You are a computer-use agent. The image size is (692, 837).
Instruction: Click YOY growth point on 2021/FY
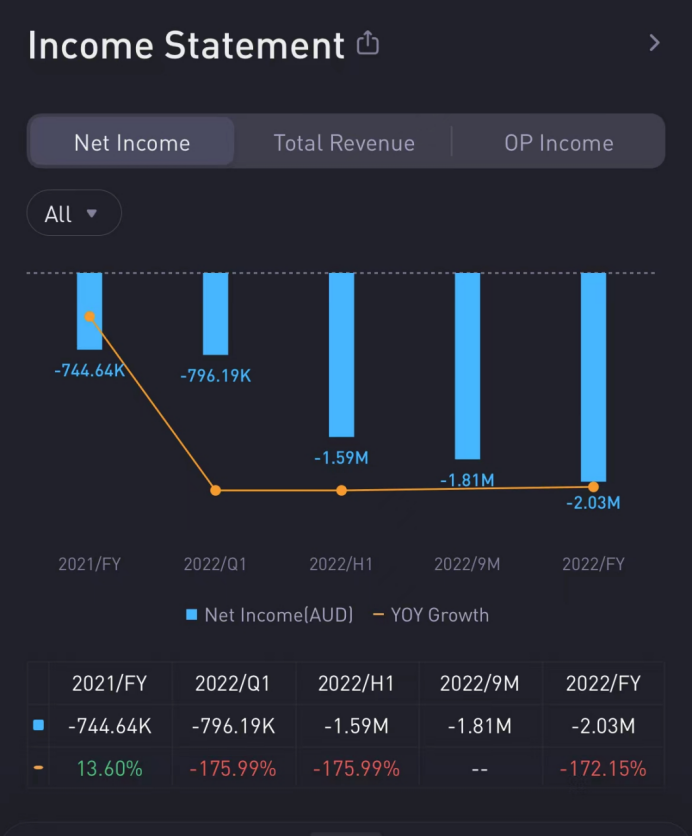click(90, 317)
